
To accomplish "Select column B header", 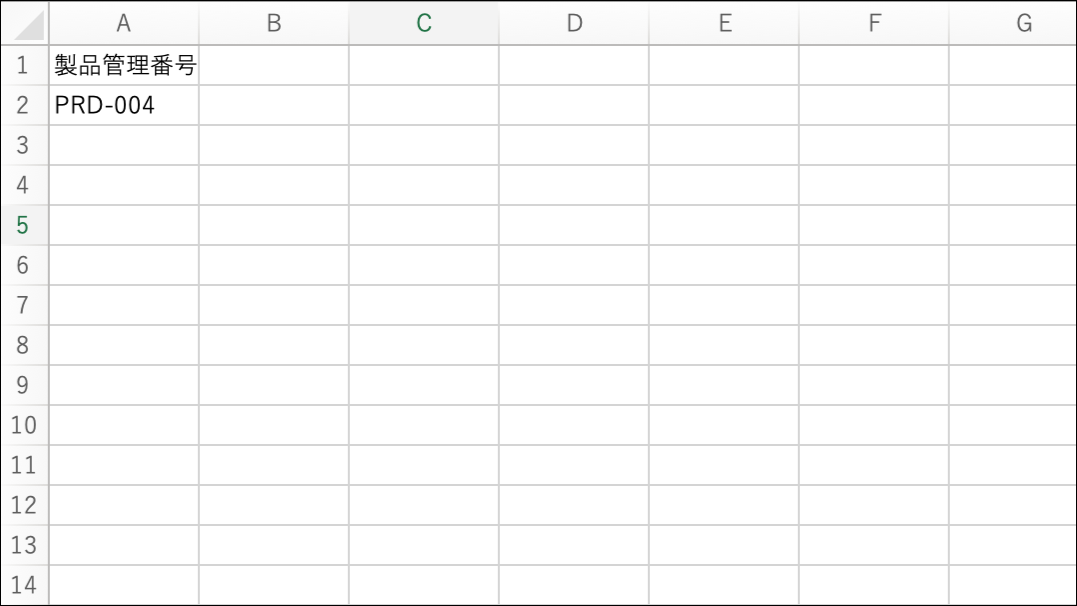I will (274, 24).
